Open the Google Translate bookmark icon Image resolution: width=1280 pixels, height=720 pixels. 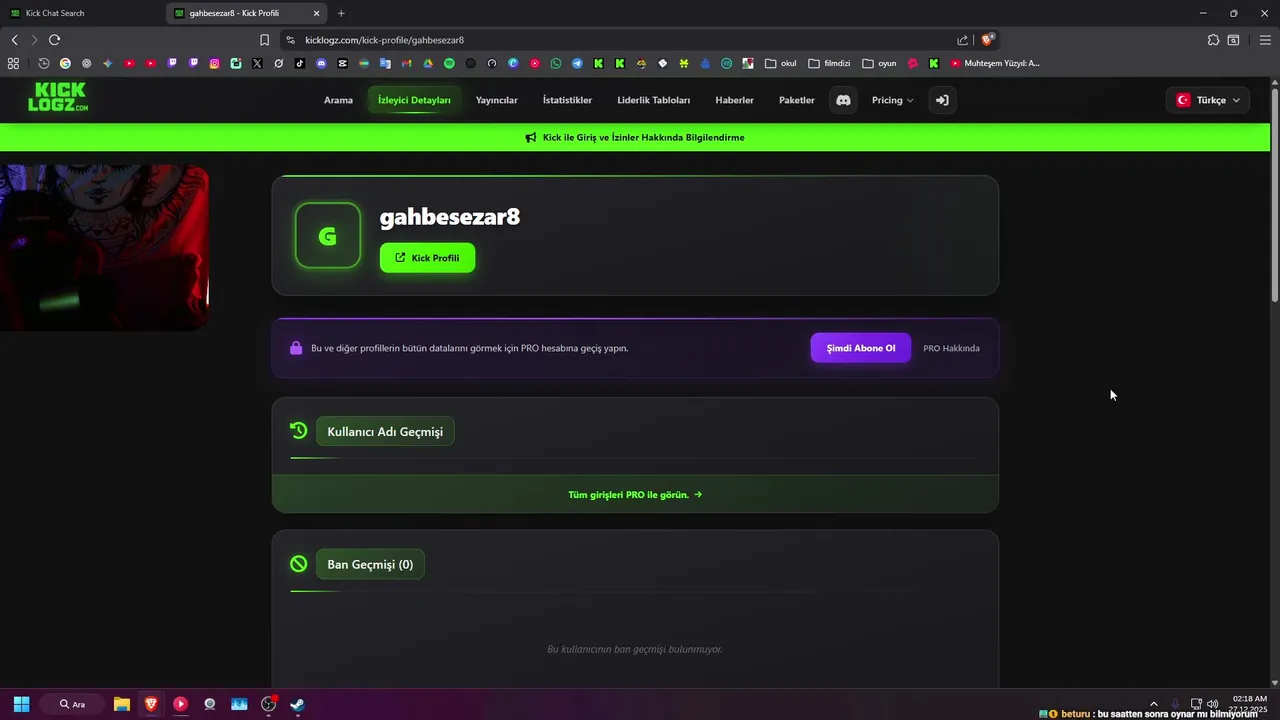(385, 63)
